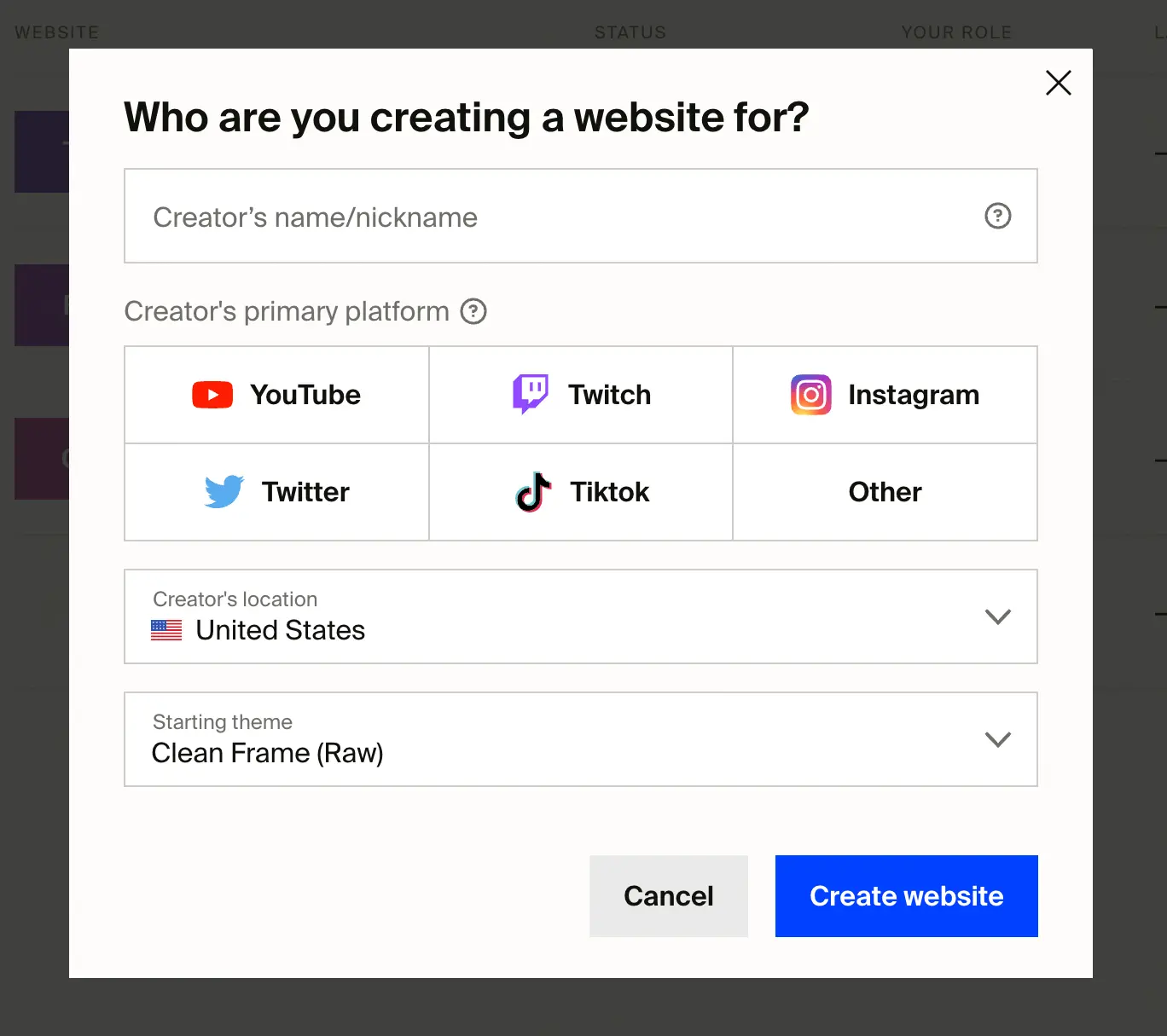Click the Create website button

[x=906, y=896]
